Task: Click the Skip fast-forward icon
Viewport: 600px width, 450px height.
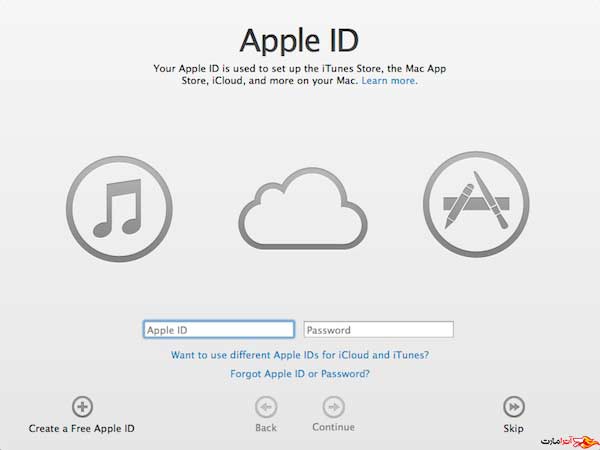Action: point(514,407)
